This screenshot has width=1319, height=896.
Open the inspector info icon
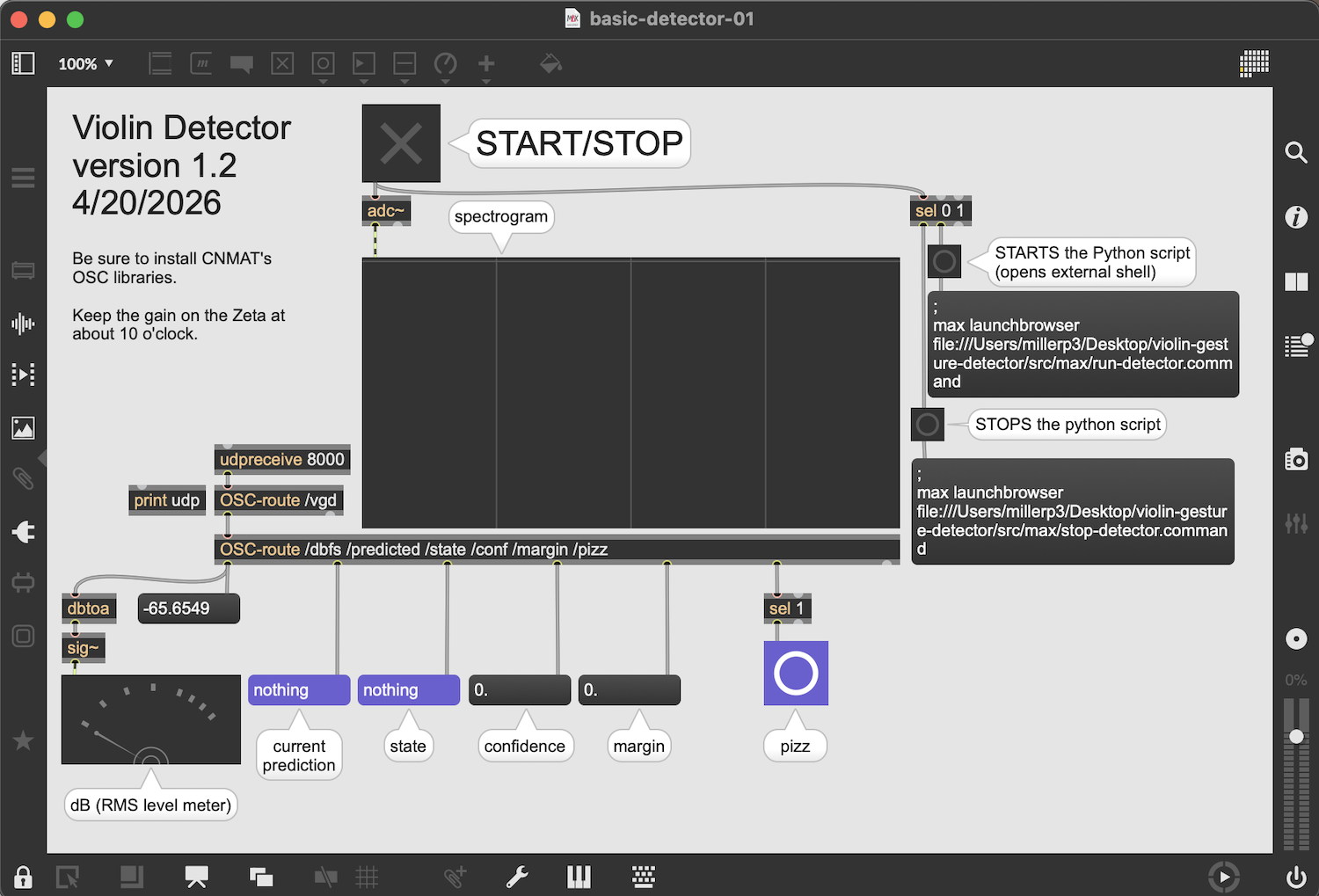click(1296, 217)
